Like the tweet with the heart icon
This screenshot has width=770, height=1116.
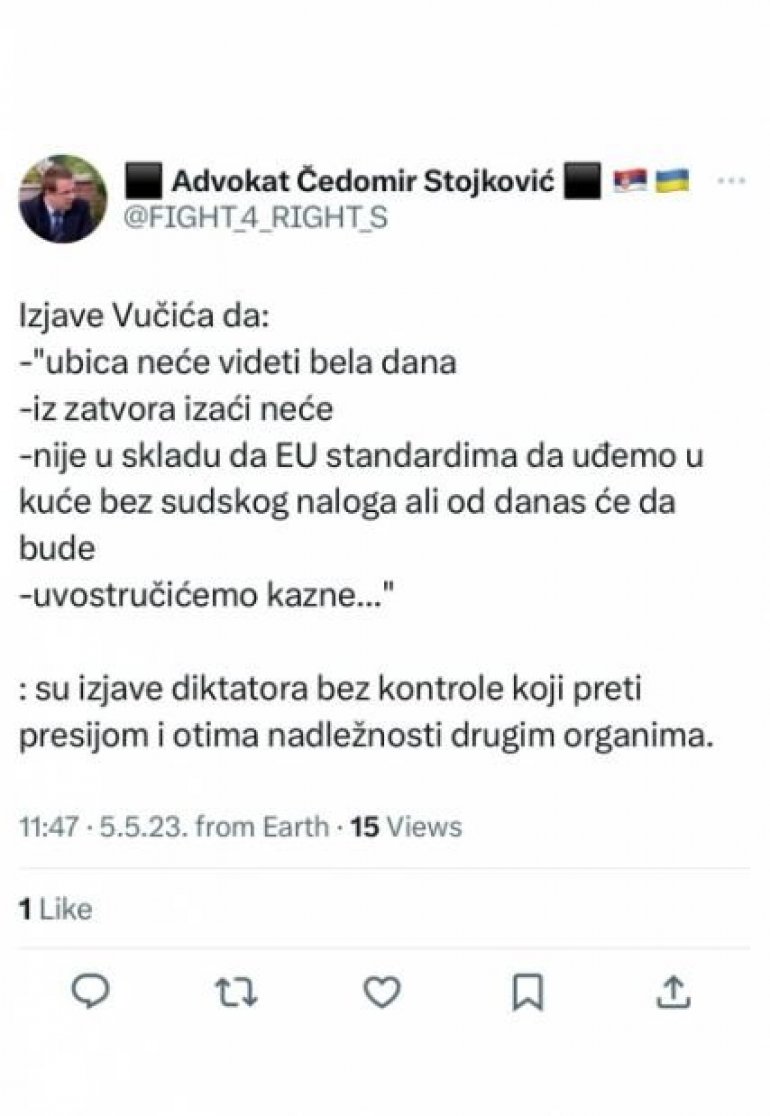pos(382,991)
